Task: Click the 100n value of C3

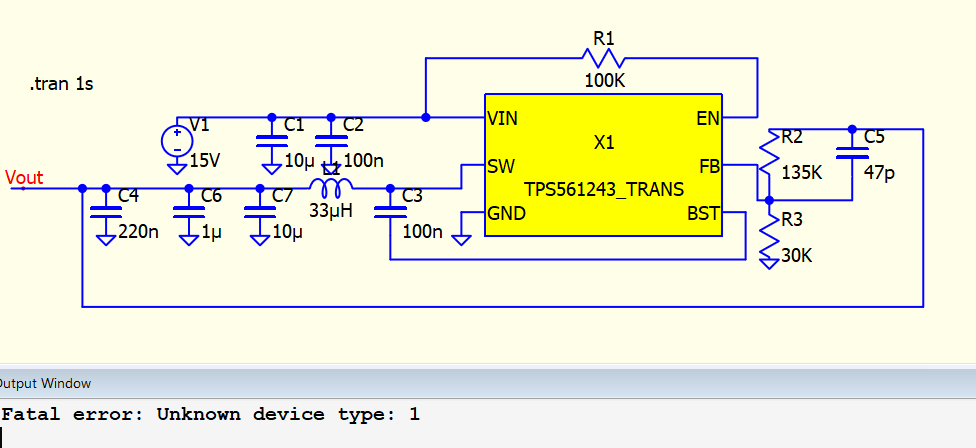Action: (423, 233)
